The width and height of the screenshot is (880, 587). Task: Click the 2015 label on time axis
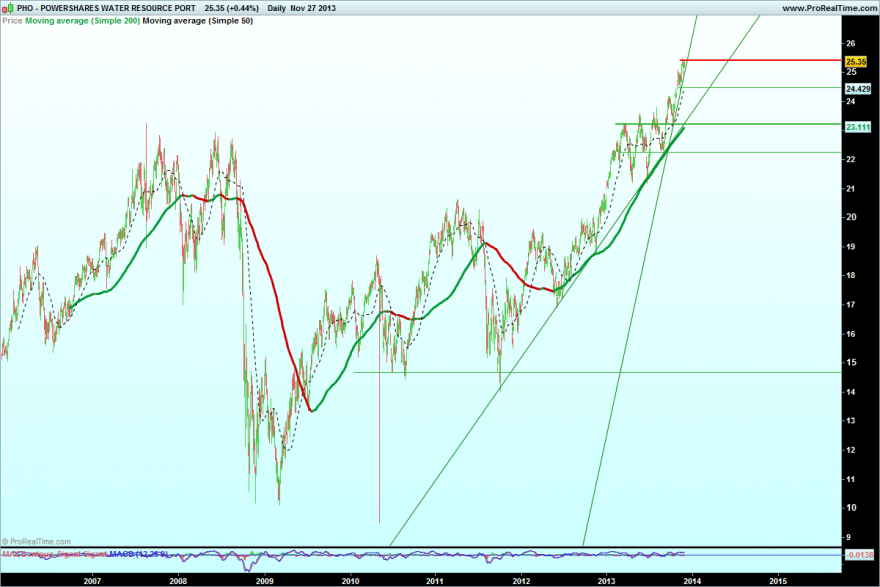point(778,581)
